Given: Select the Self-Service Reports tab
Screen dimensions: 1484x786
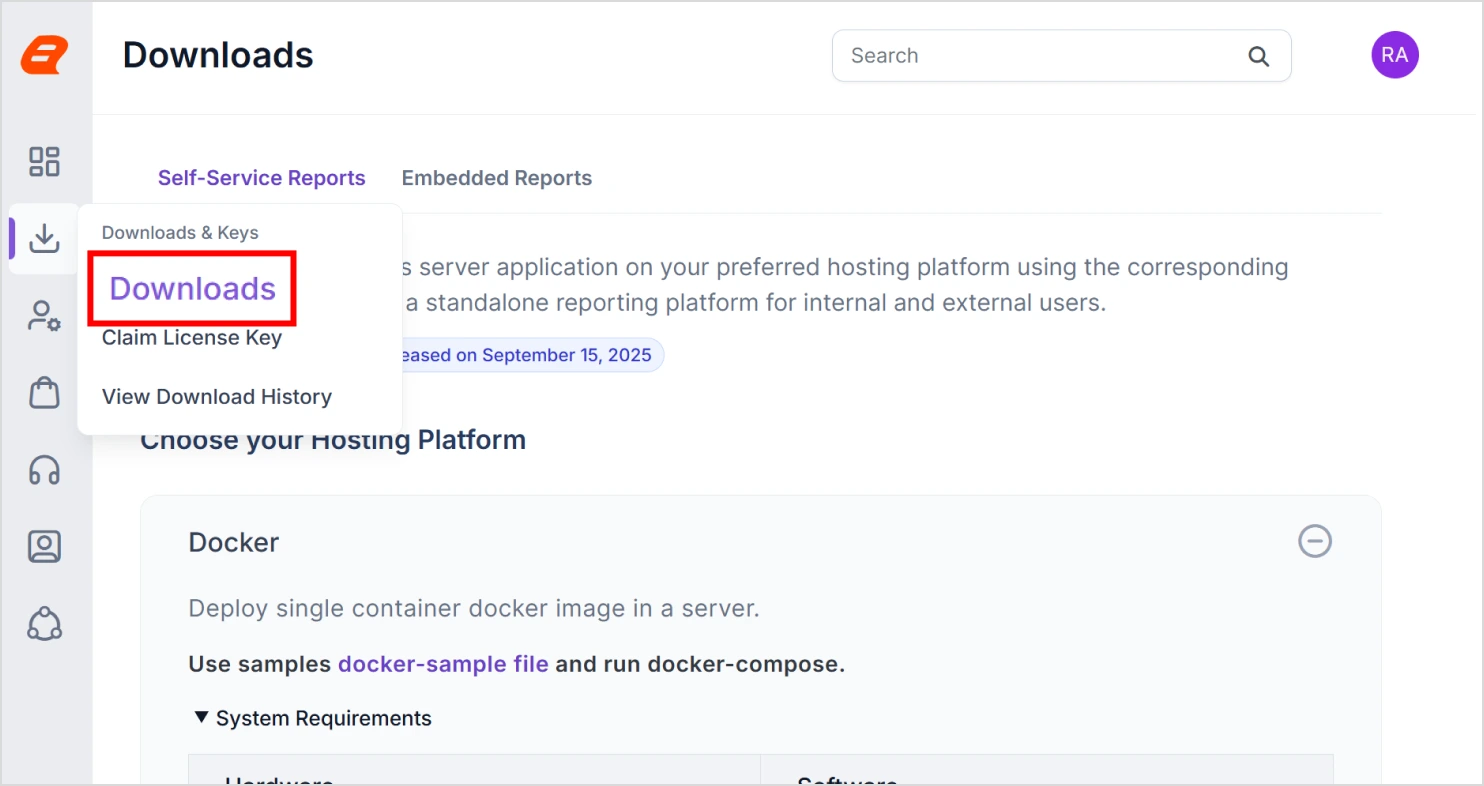Looking at the screenshot, I should (261, 178).
